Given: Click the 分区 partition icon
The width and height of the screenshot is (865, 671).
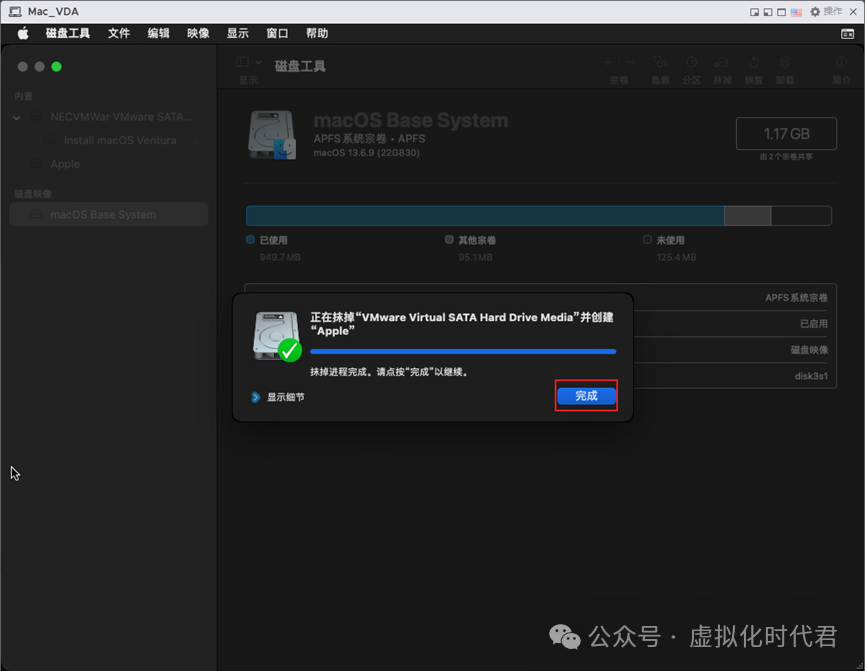Looking at the screenshot, I should 691,62.
